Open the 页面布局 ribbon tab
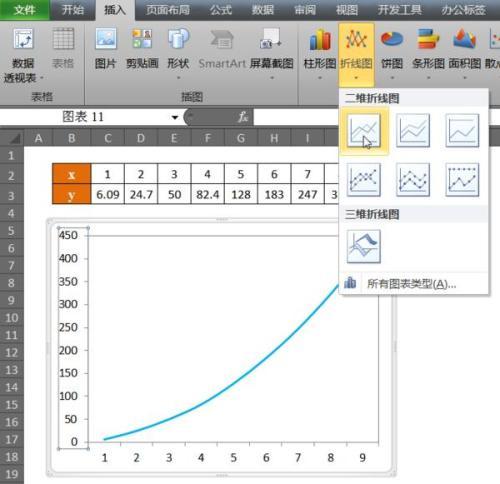This screenshot has height=484, width=500. (168, 10)
